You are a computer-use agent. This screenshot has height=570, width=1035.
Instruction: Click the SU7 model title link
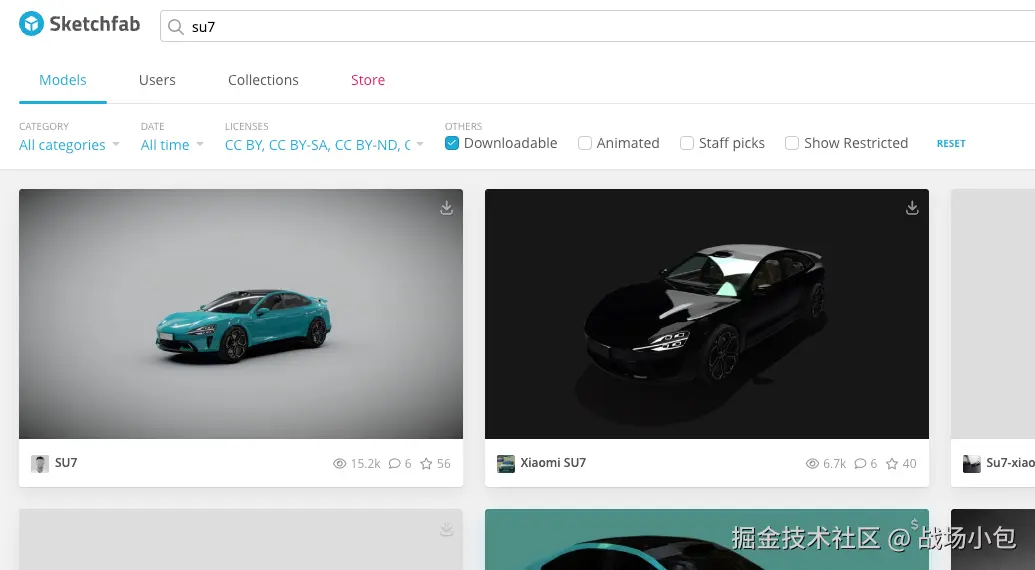(66, 462)
